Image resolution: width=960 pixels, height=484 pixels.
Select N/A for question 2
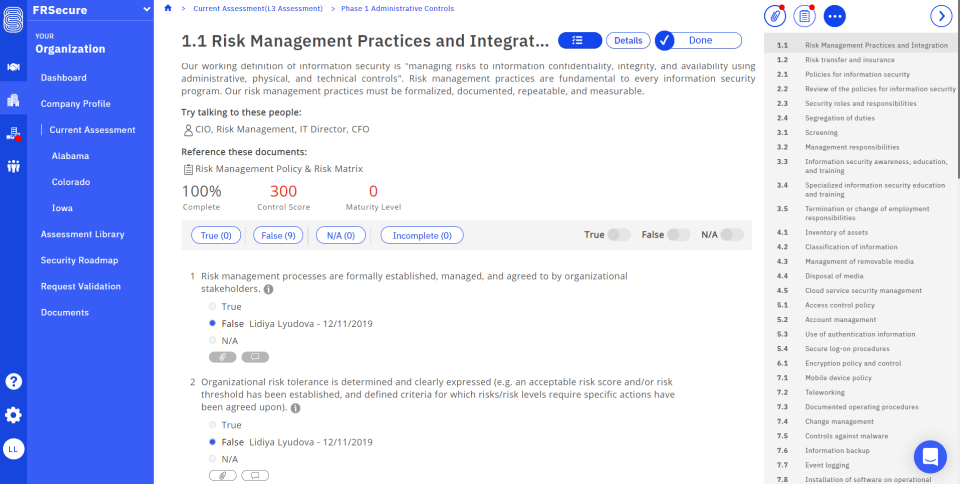tap(213, 459)
